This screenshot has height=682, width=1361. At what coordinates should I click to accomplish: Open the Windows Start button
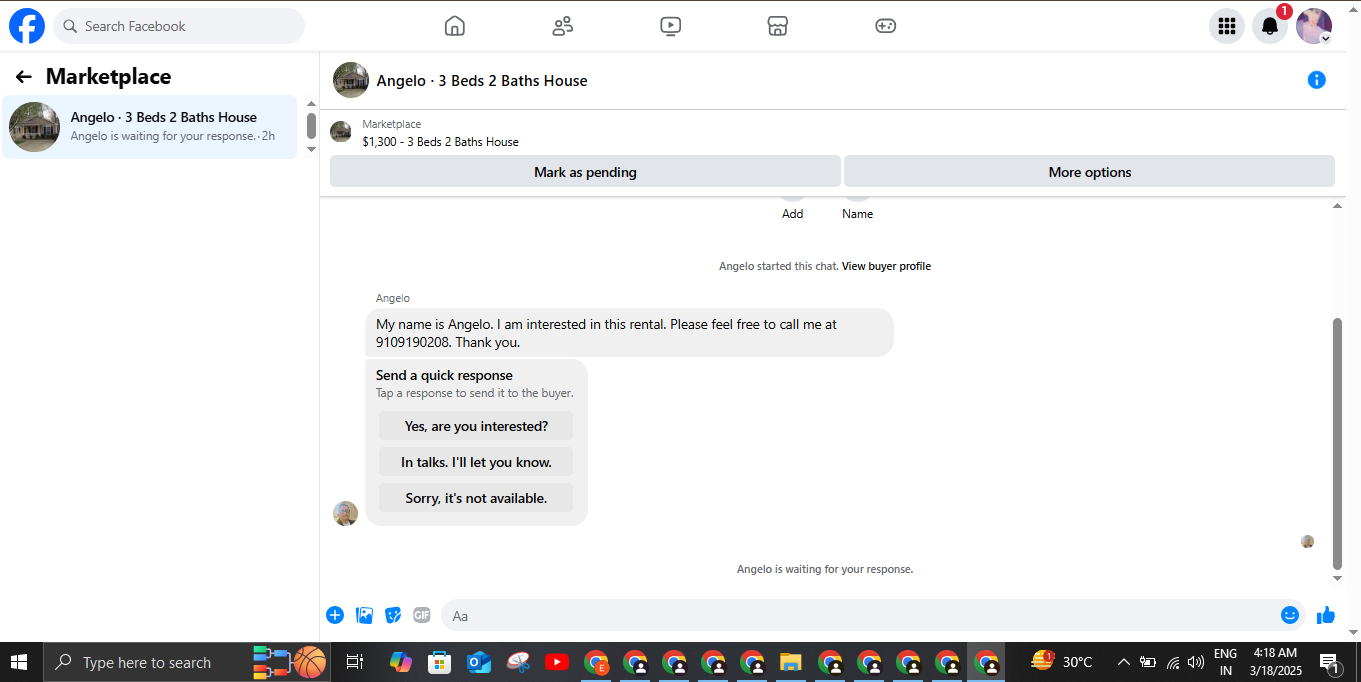tap(19, 662)
